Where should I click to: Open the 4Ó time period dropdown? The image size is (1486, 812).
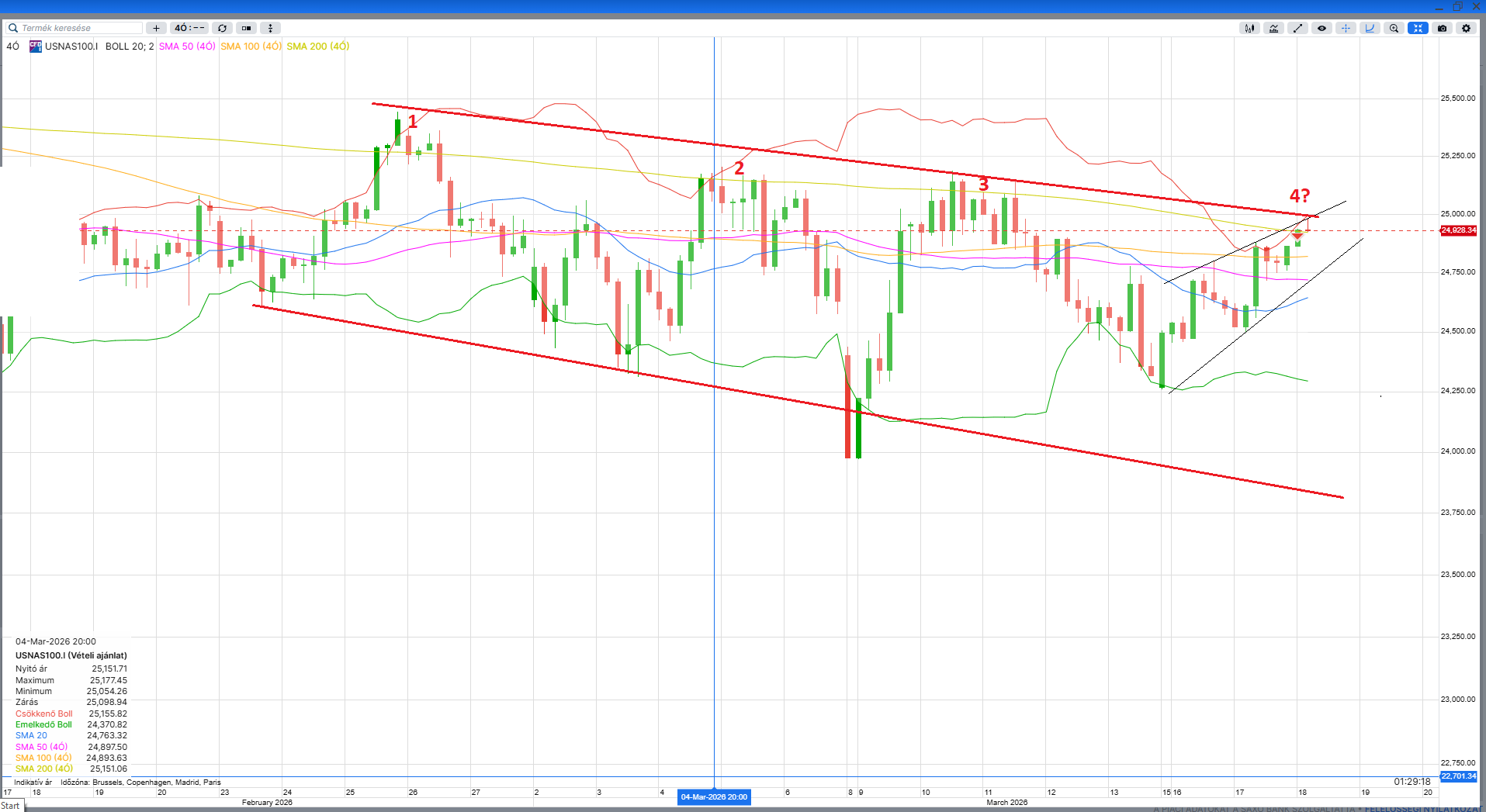[x=189, y=28]
